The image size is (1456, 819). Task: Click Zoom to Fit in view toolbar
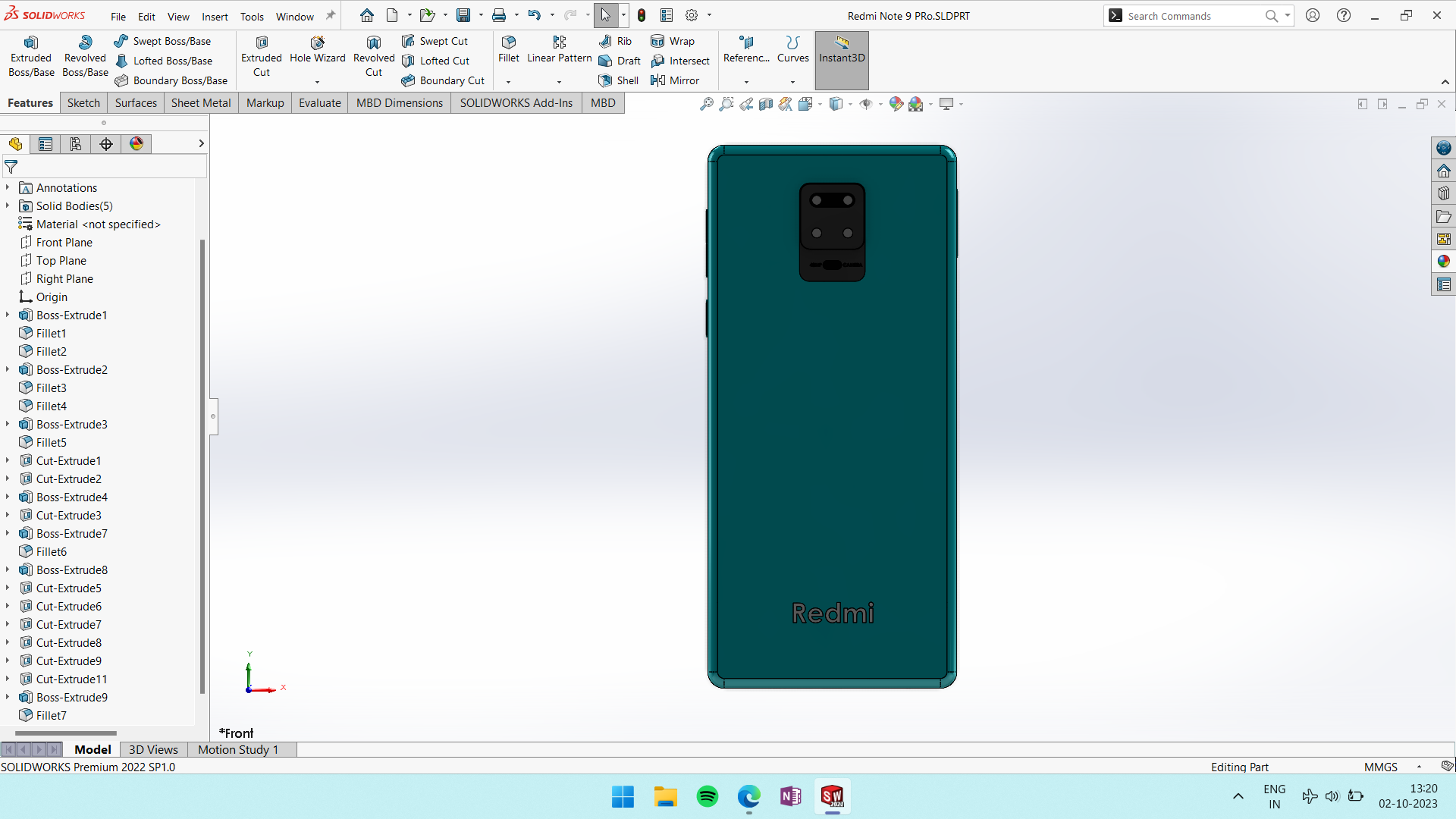pyautogui.click(x=706, y=104)
